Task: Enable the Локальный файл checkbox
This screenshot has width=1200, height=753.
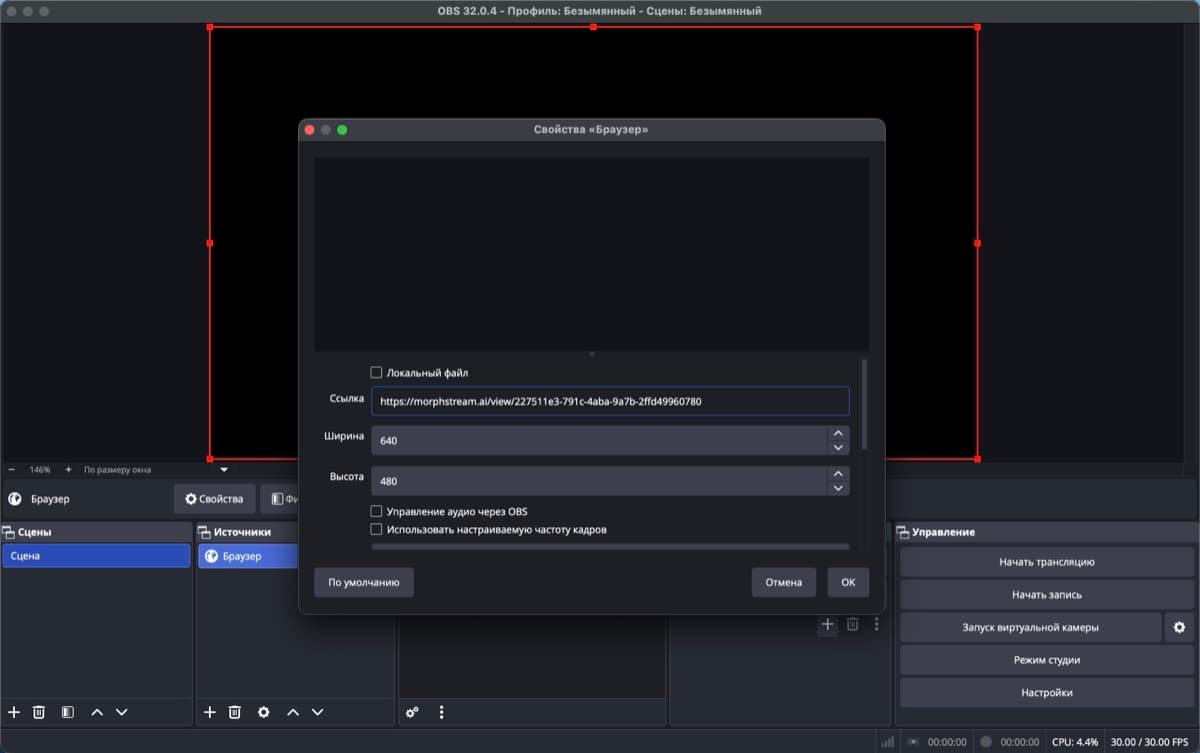Action: pos(376,372)
